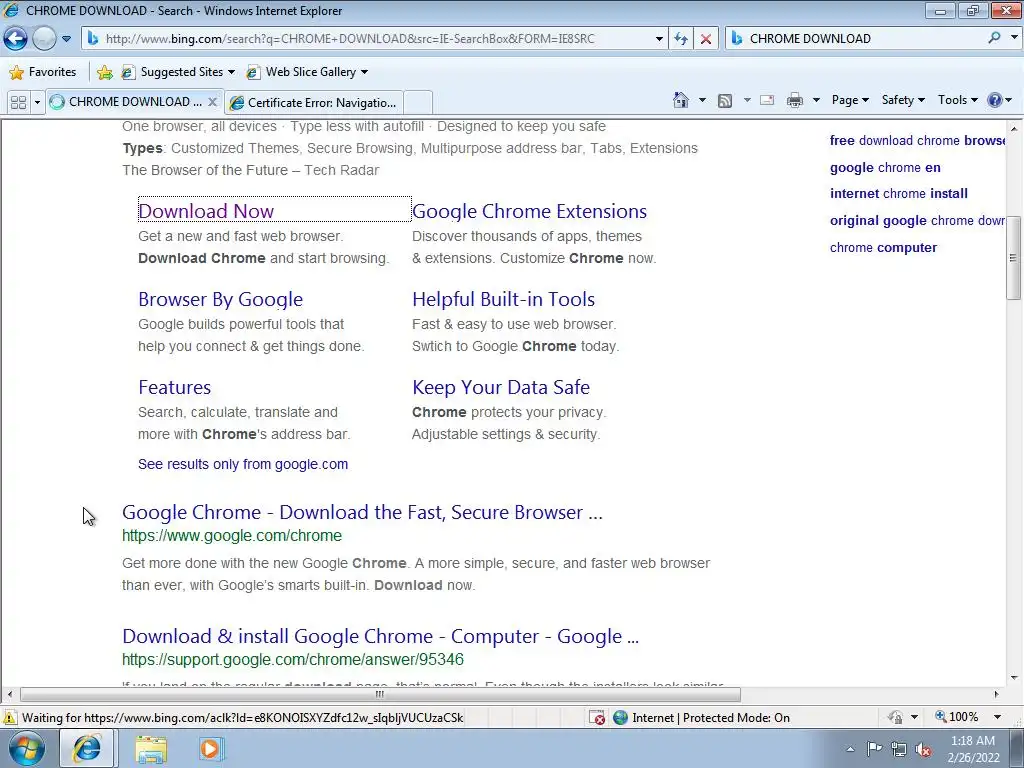Open Google Chrome Extensions link
Viewport: 1024px width, 768px height.
tap(529, 211)
